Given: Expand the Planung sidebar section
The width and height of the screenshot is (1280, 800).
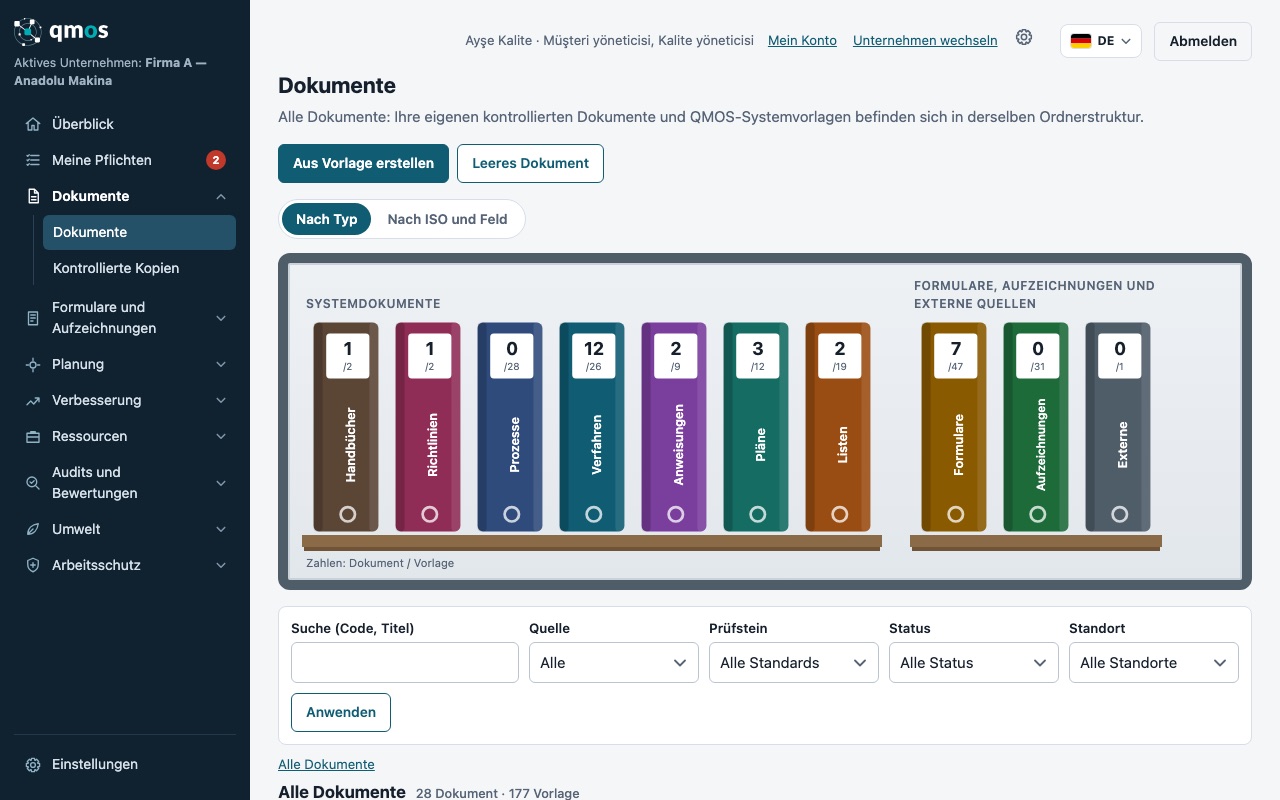Looking at the screenshot, I should (x=221, y=364).
